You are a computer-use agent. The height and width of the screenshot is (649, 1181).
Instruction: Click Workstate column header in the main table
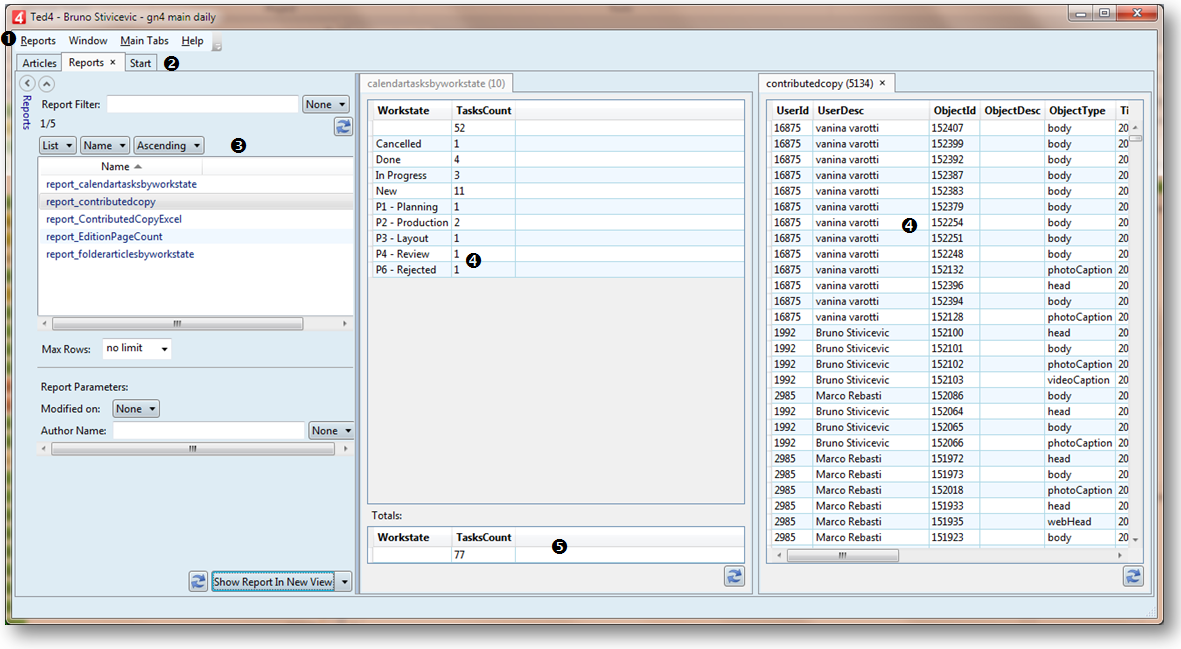click(x=412, y=111)
